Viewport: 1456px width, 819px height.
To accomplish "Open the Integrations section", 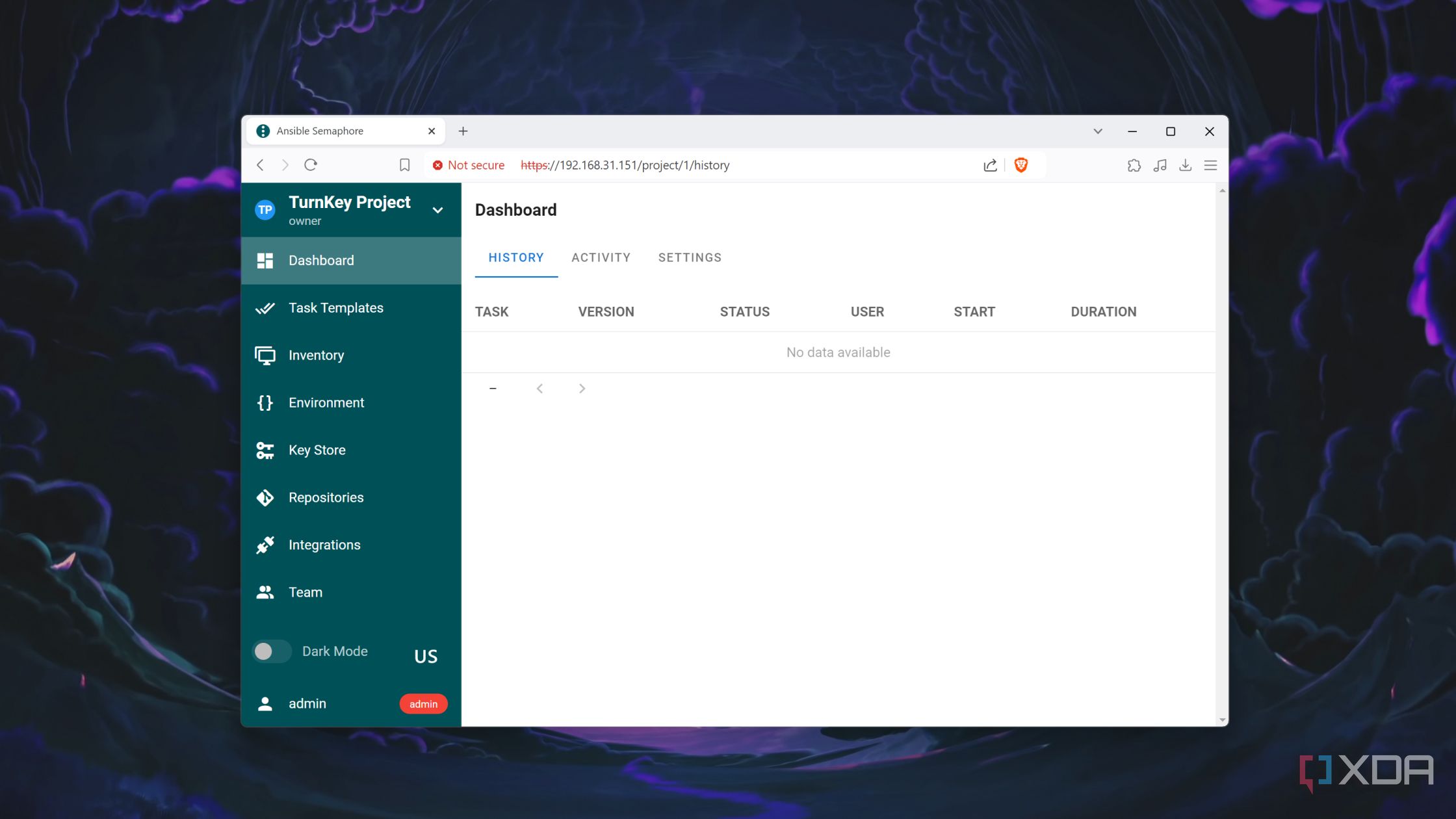I will [324, 545].
